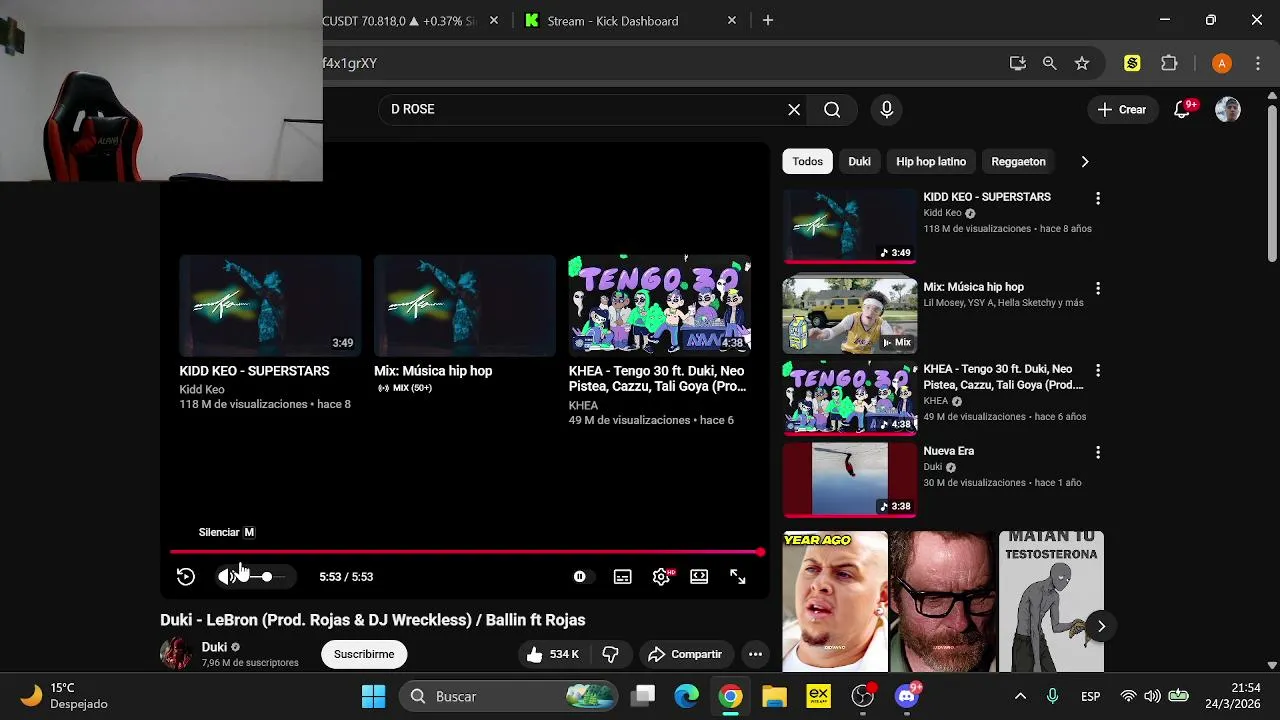
Task: Open the YEAR AGO Short
Action: [835, 601]
